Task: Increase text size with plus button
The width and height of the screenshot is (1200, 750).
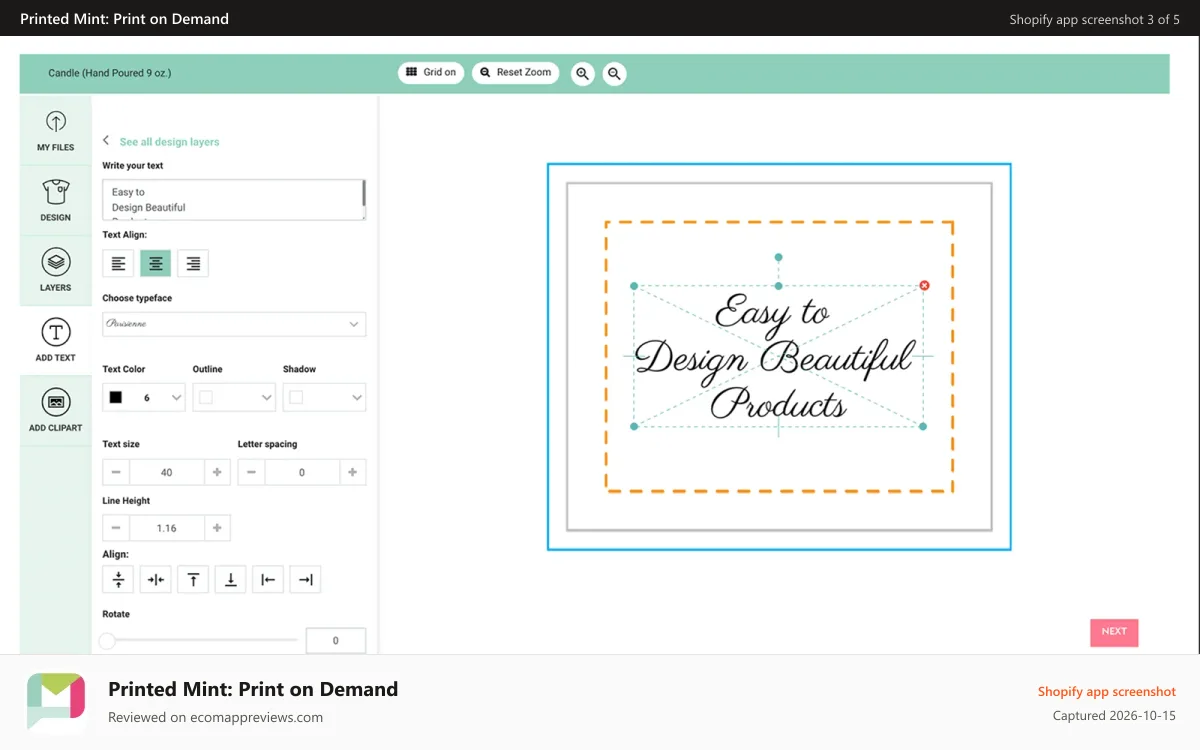Action: pyautogui.click(x=217, y=472)
